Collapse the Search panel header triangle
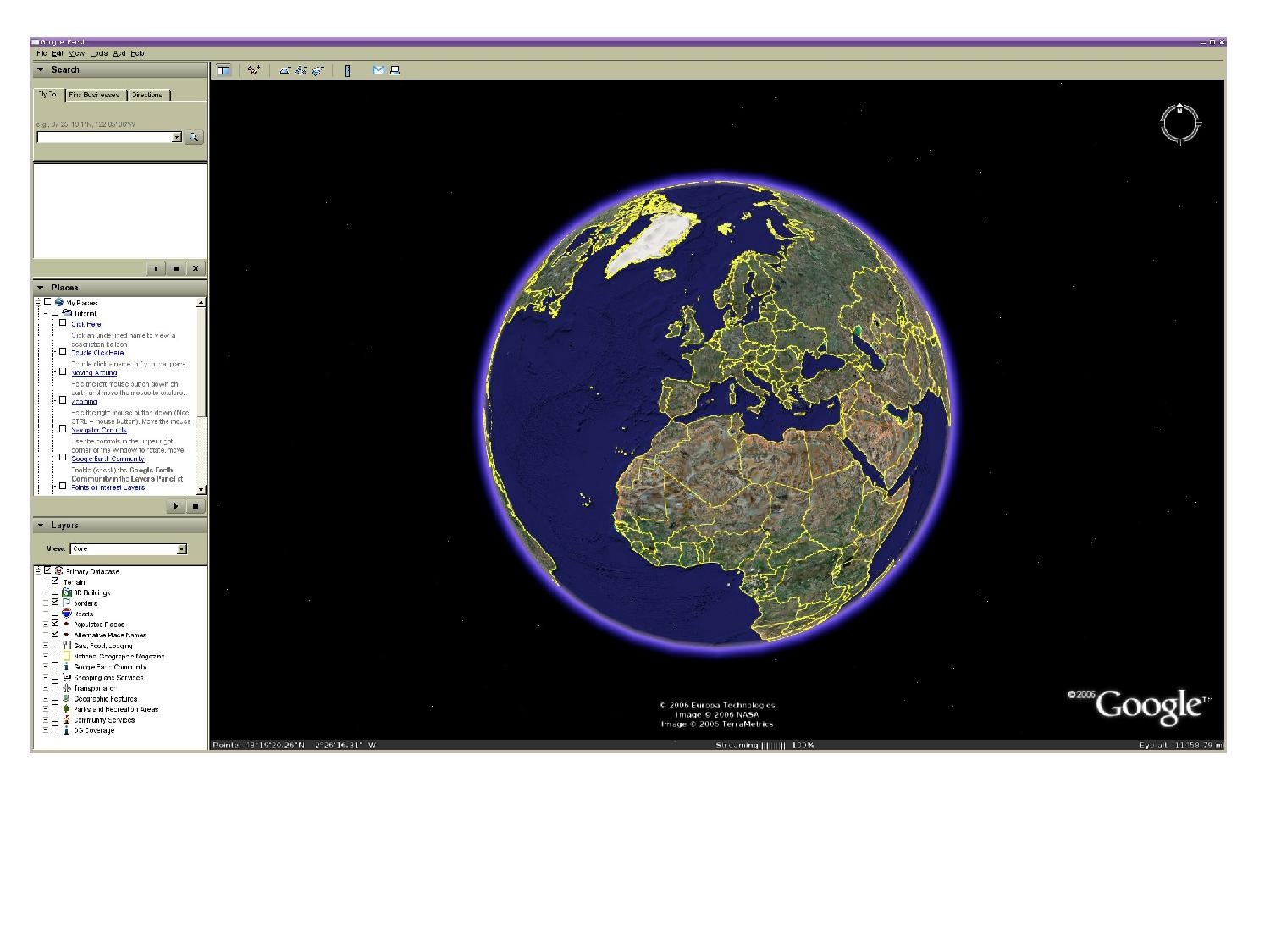The width and height of the screenshot is (1270, 952). pyautogui.click(x=41, y=69)
